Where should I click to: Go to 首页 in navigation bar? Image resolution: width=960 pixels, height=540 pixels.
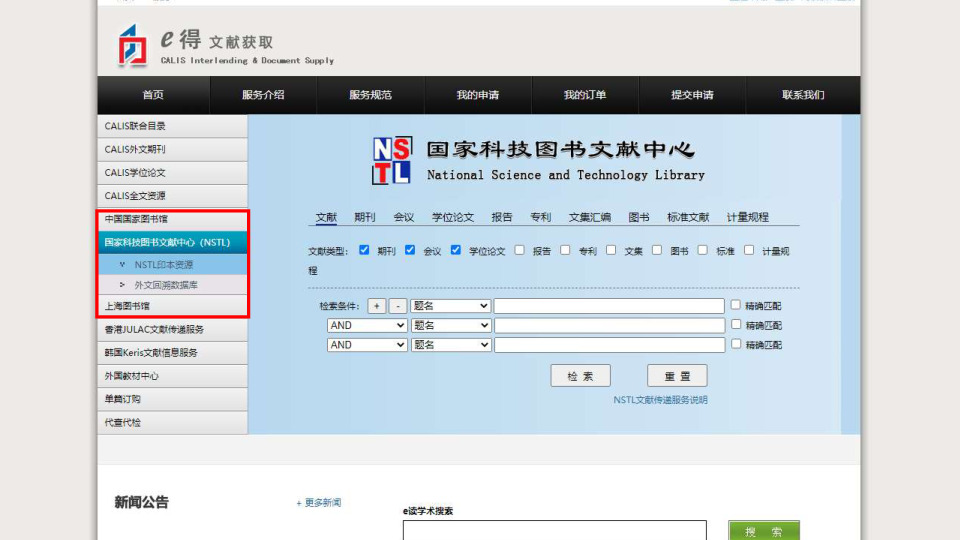(153, 95)
